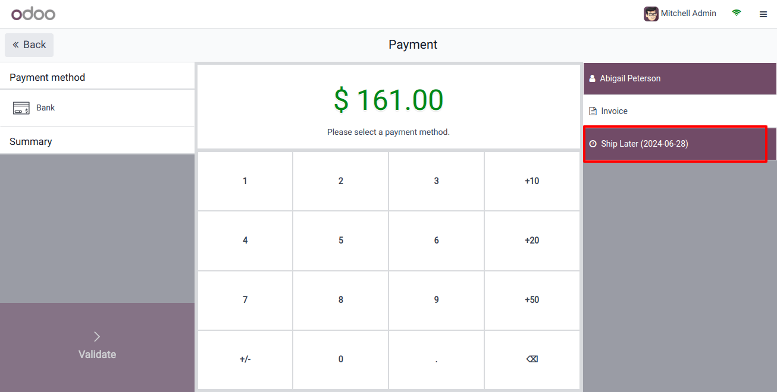Select the Bank payment method
777x392 pixels.
tap(97, 108)
